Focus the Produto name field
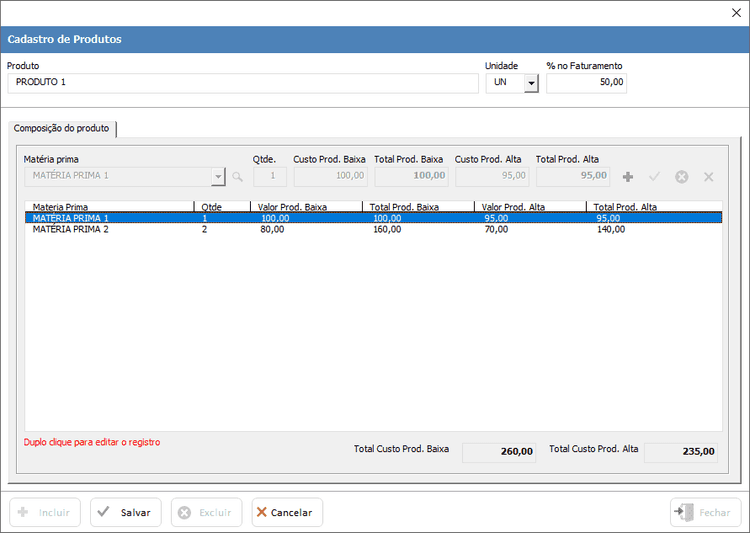 (x=243, y=83)
